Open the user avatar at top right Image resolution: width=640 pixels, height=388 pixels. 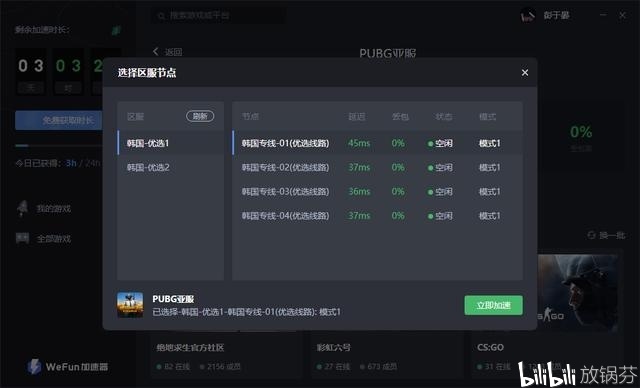coord(527,16)
